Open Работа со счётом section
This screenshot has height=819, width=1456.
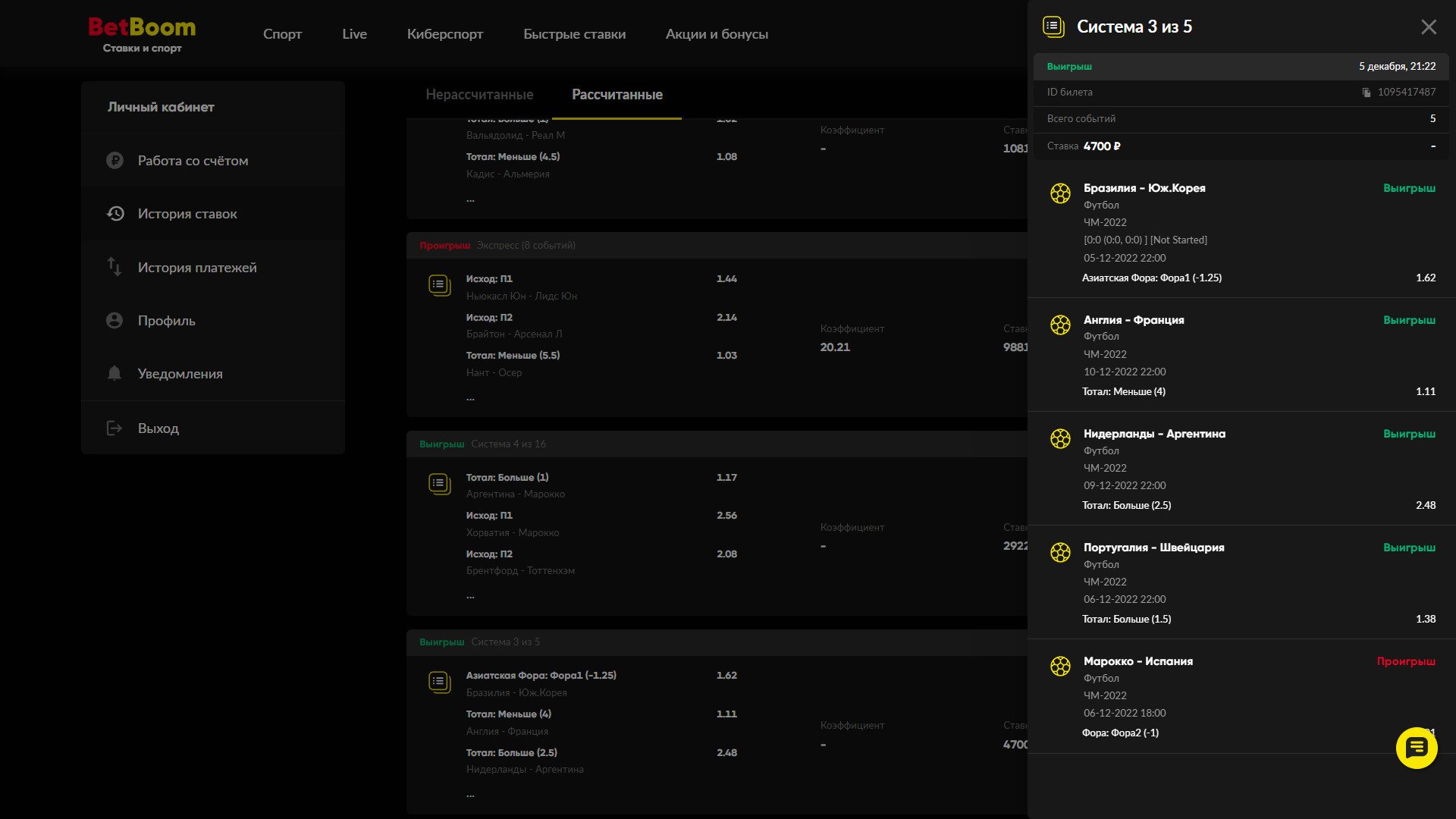click(193, 161)
